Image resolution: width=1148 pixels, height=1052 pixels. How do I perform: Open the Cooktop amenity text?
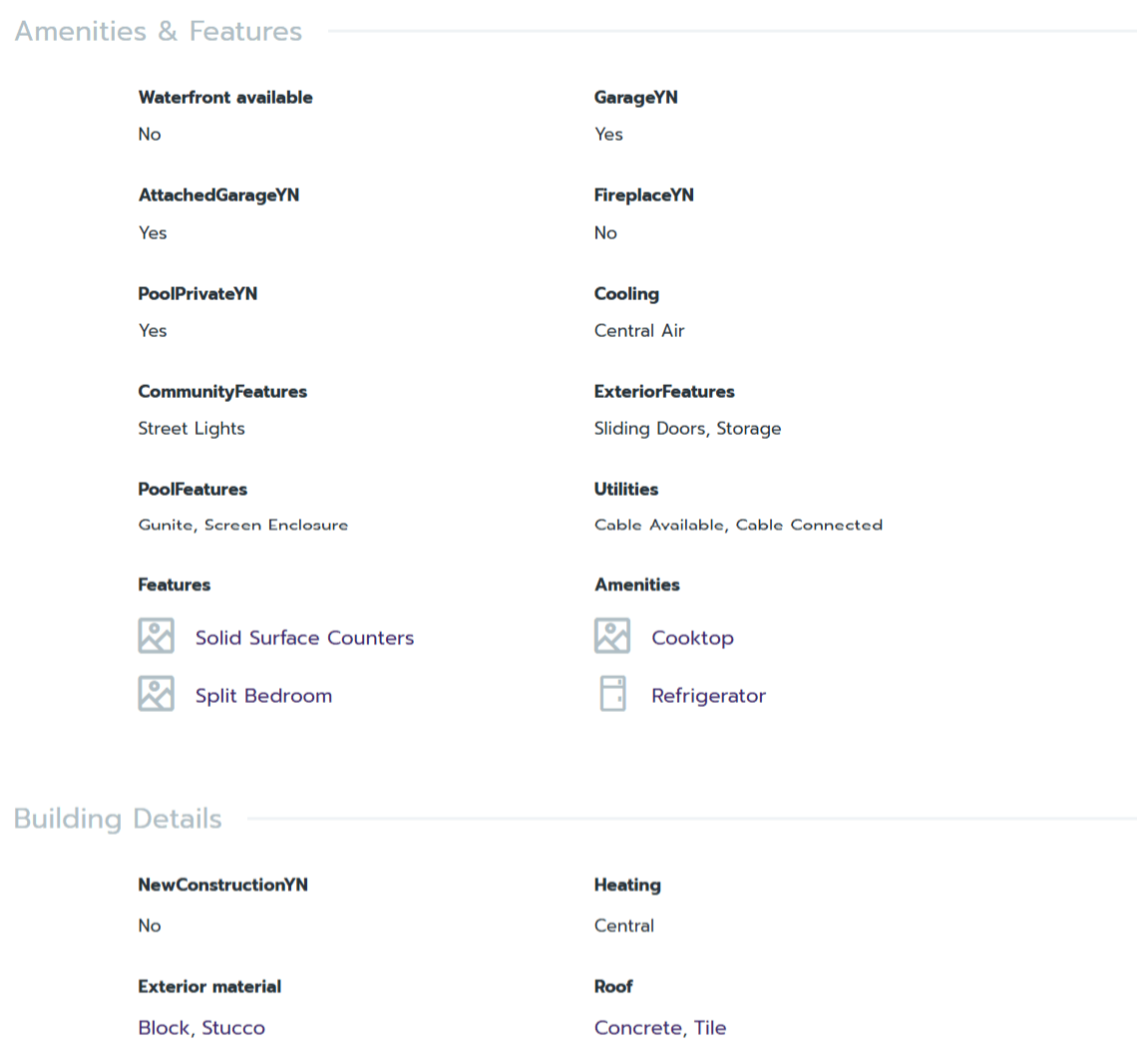pyautogui.click(x=692, y=638)
